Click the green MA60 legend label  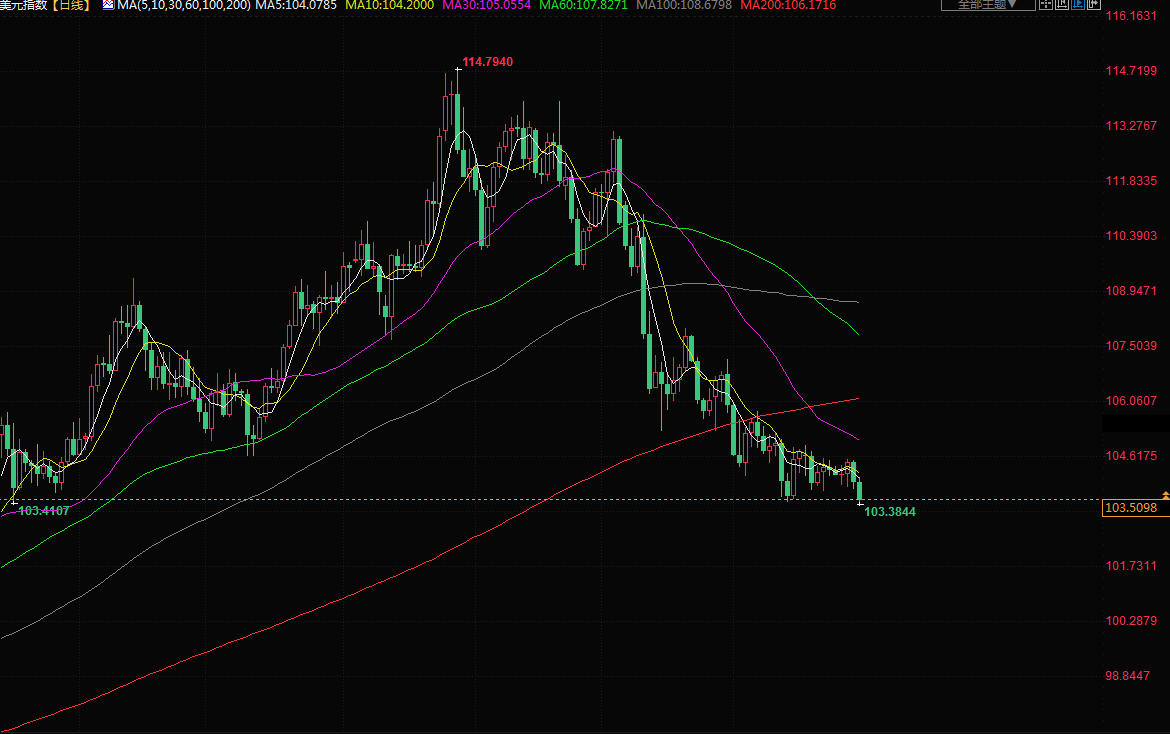[583, 5]
